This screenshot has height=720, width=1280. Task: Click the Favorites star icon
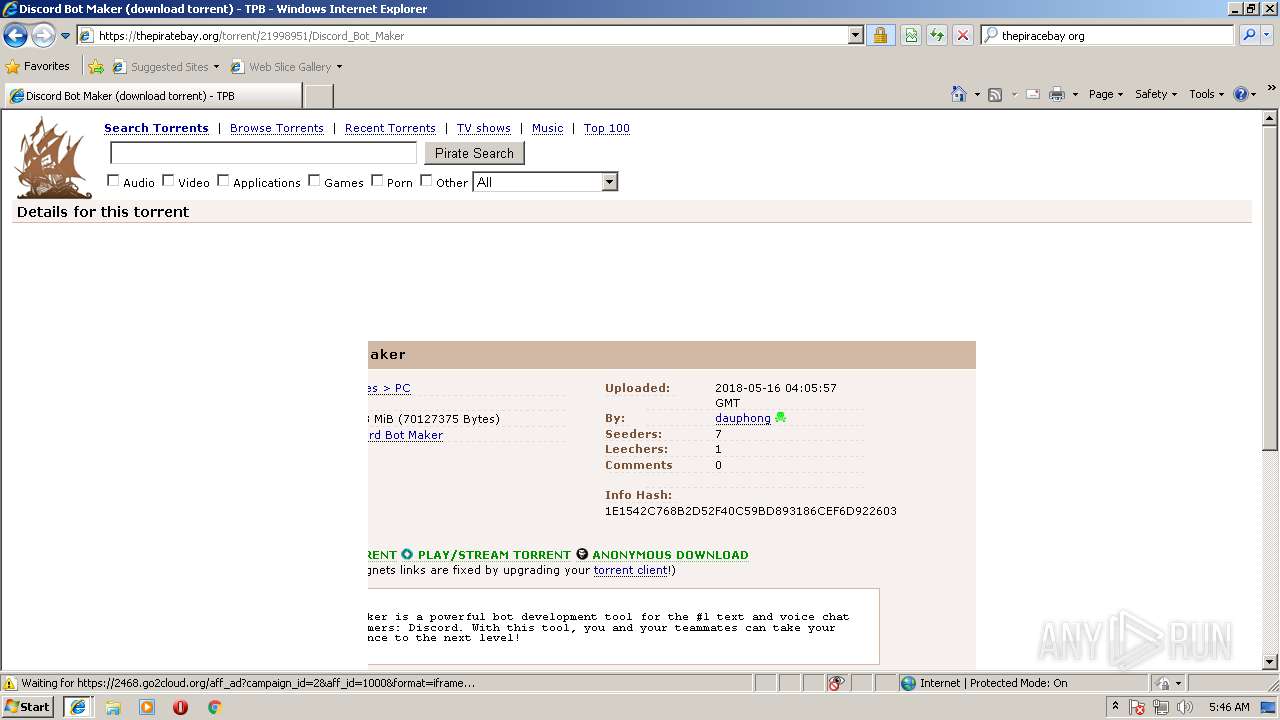[x=13, y=67]
